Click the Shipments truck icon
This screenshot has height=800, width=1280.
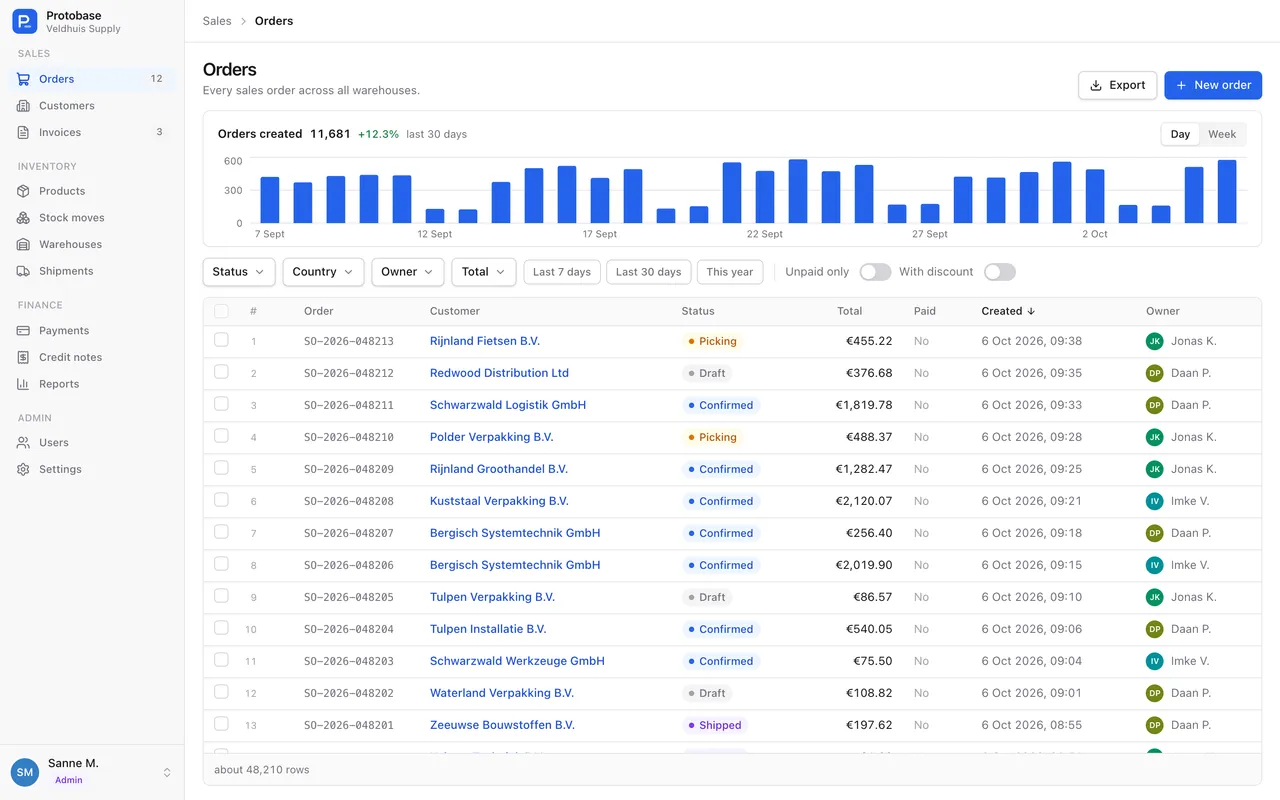click(23, 271)
